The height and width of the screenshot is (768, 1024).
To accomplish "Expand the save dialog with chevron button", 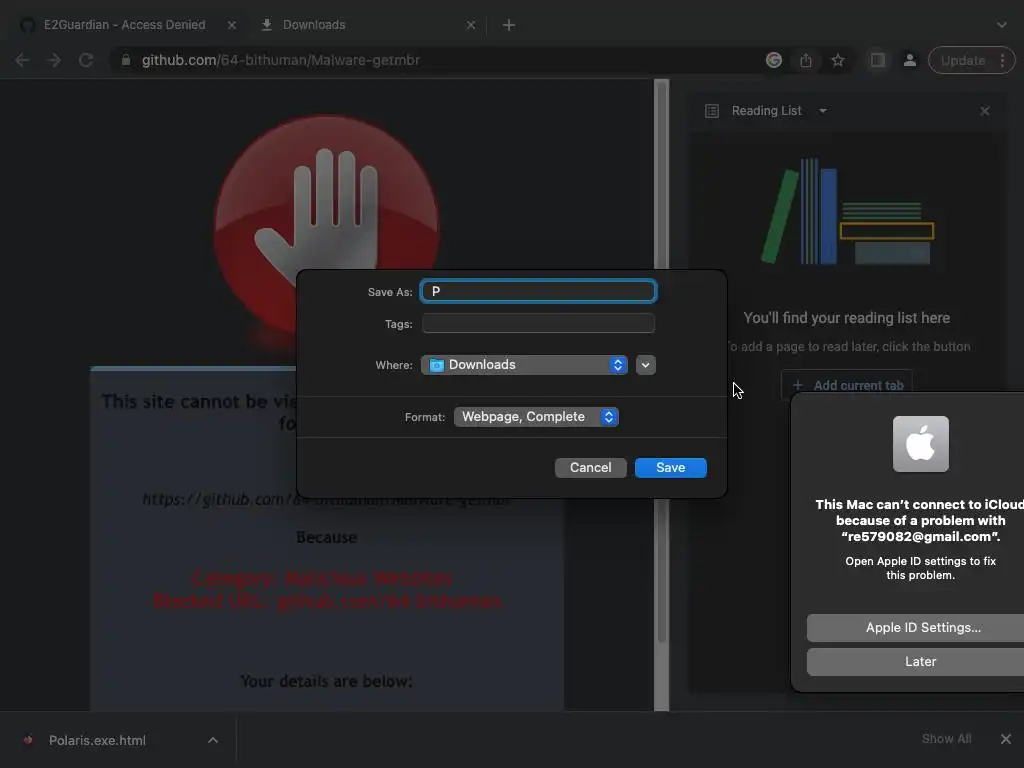I will (645, 365).
